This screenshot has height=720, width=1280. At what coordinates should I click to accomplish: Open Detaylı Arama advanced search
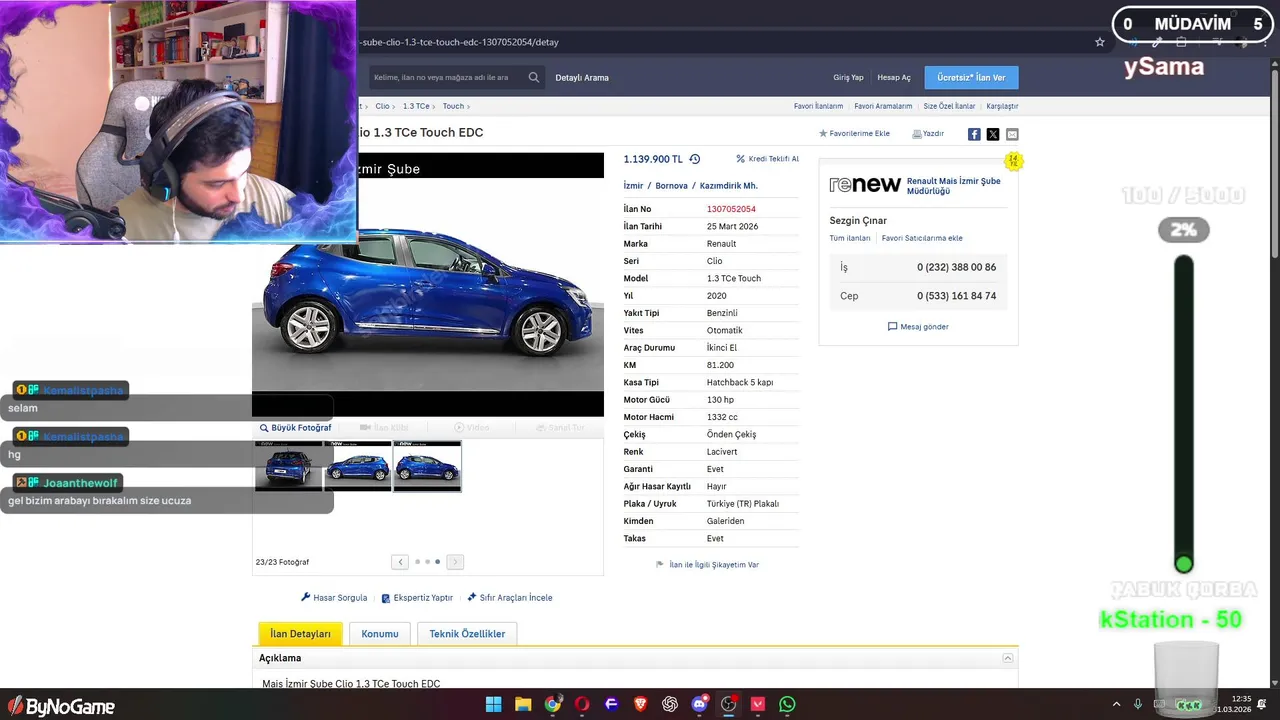[582, 77]
